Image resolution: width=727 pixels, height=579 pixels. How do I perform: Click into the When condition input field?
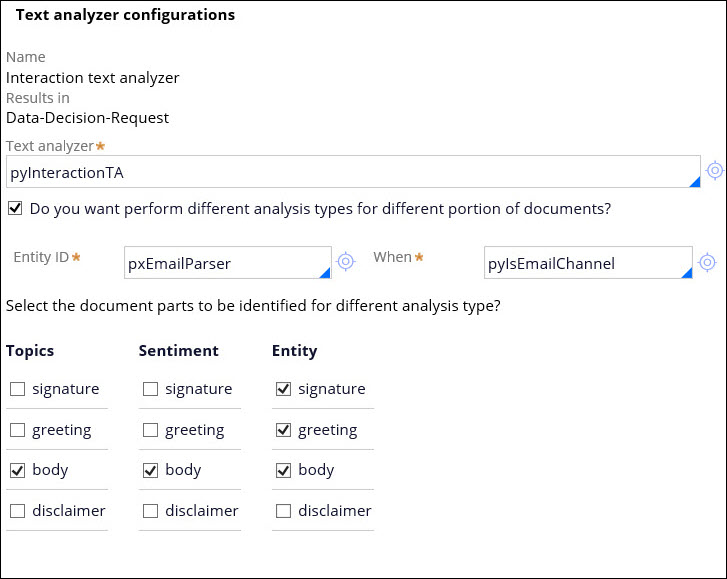[x=578, y=264]
